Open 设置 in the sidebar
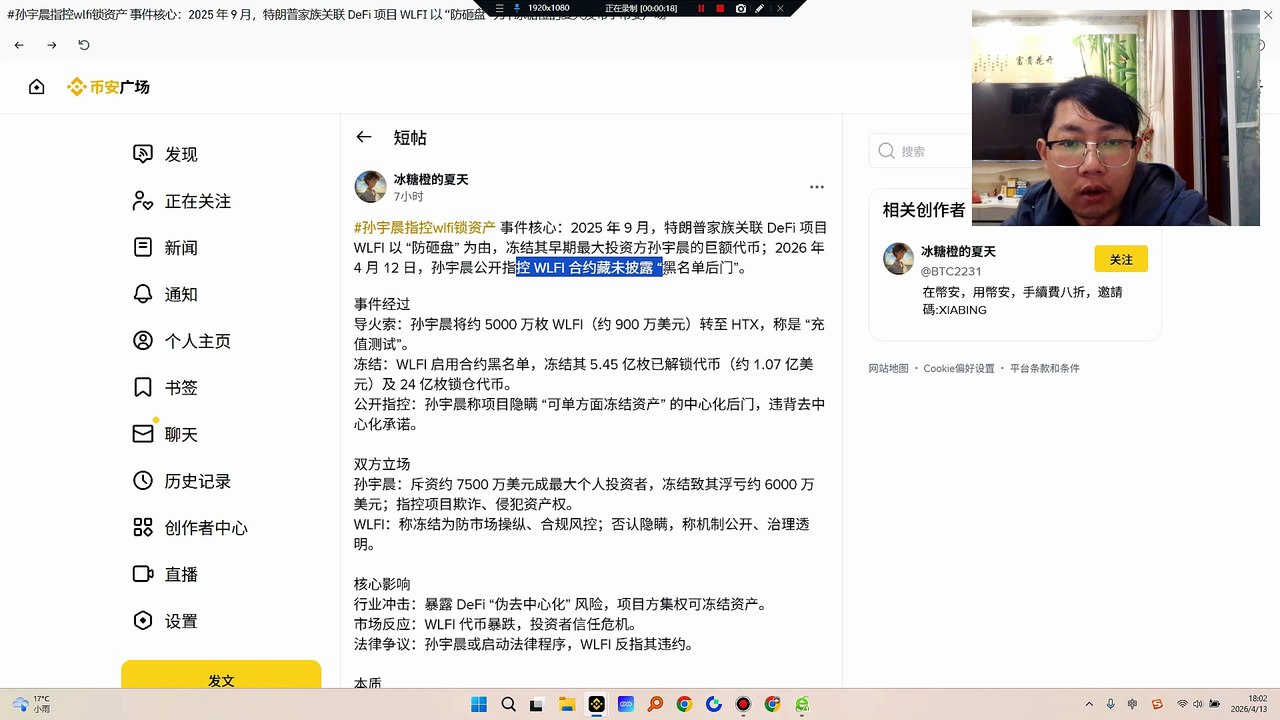Viewport: 1280px width, 720px height. 166,621
